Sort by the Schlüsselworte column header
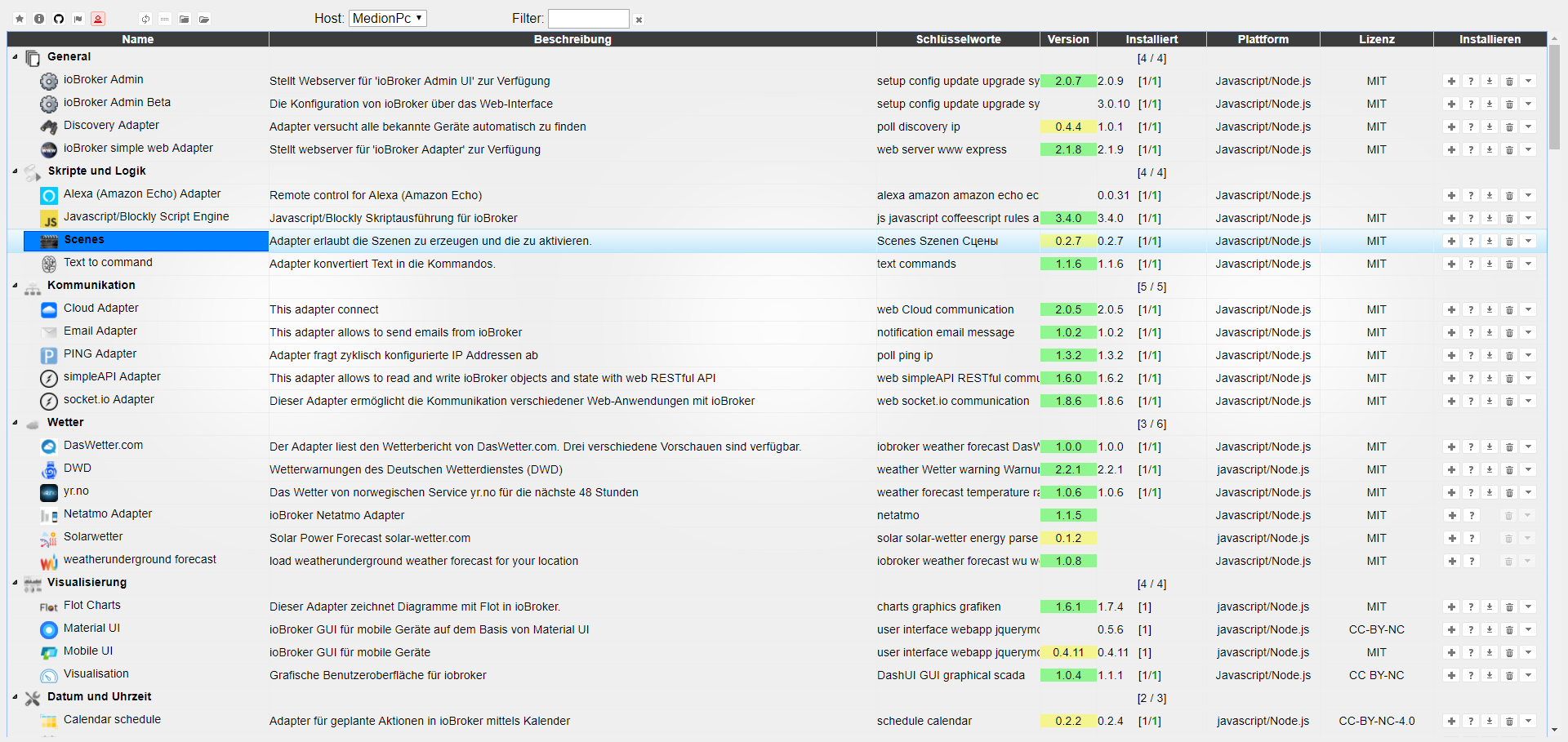 pos(958,39)
